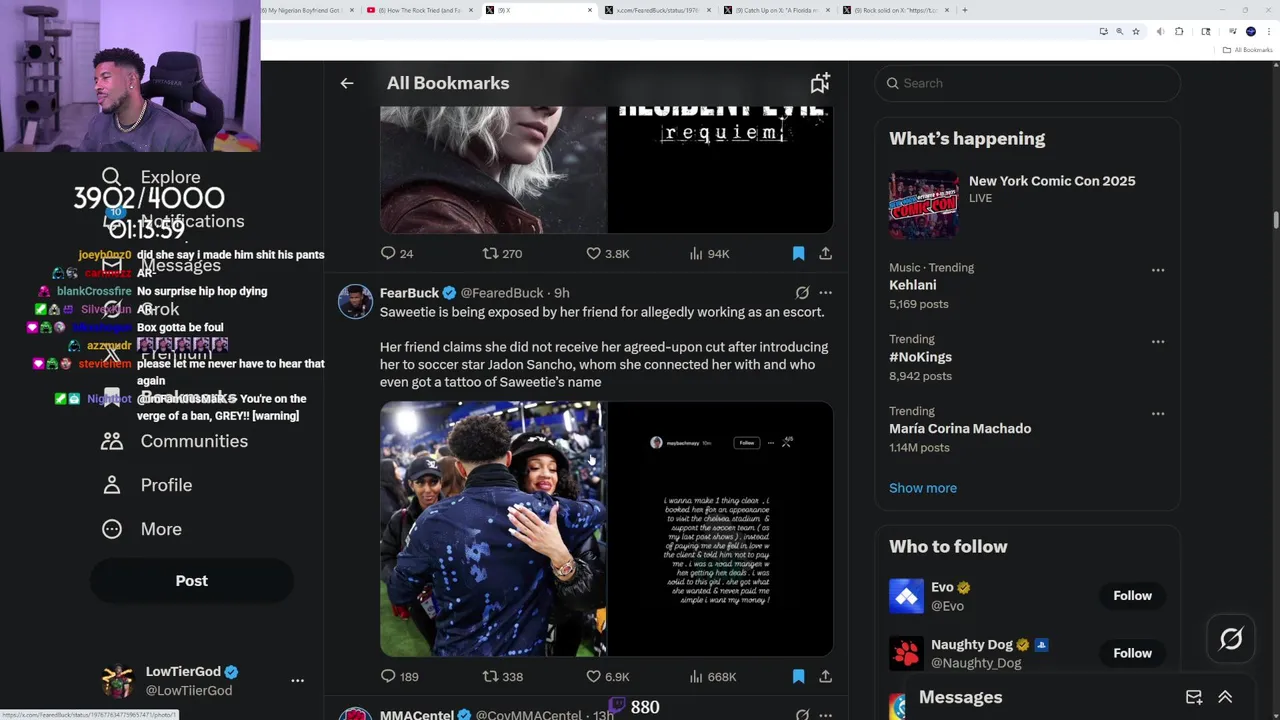The image size is (1280, 720).
Task: Follow the Naughty Dog account
Action: point(1132,653)
